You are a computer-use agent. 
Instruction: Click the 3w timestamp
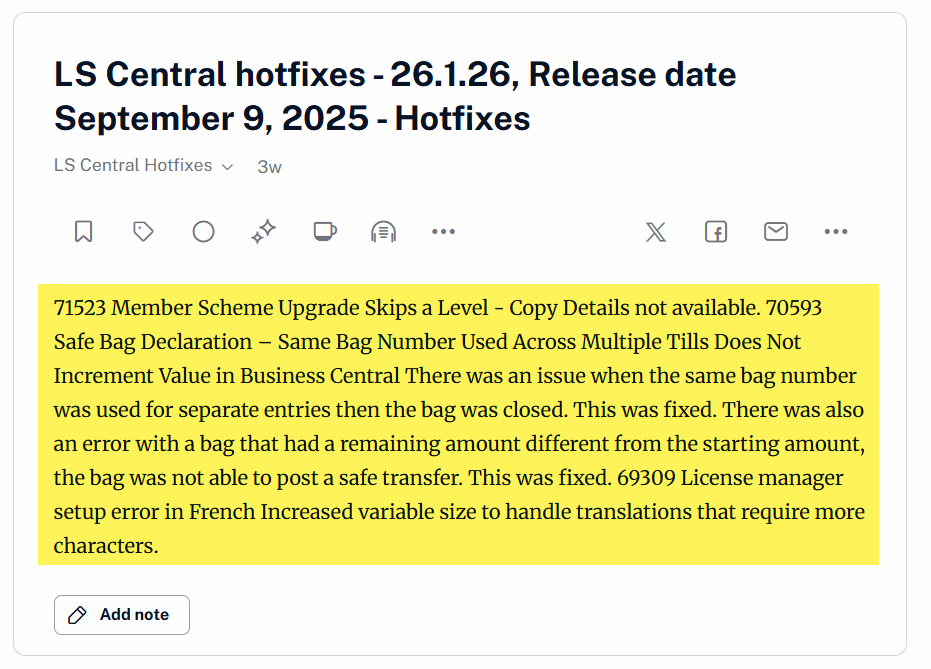[x=269, y=167]
